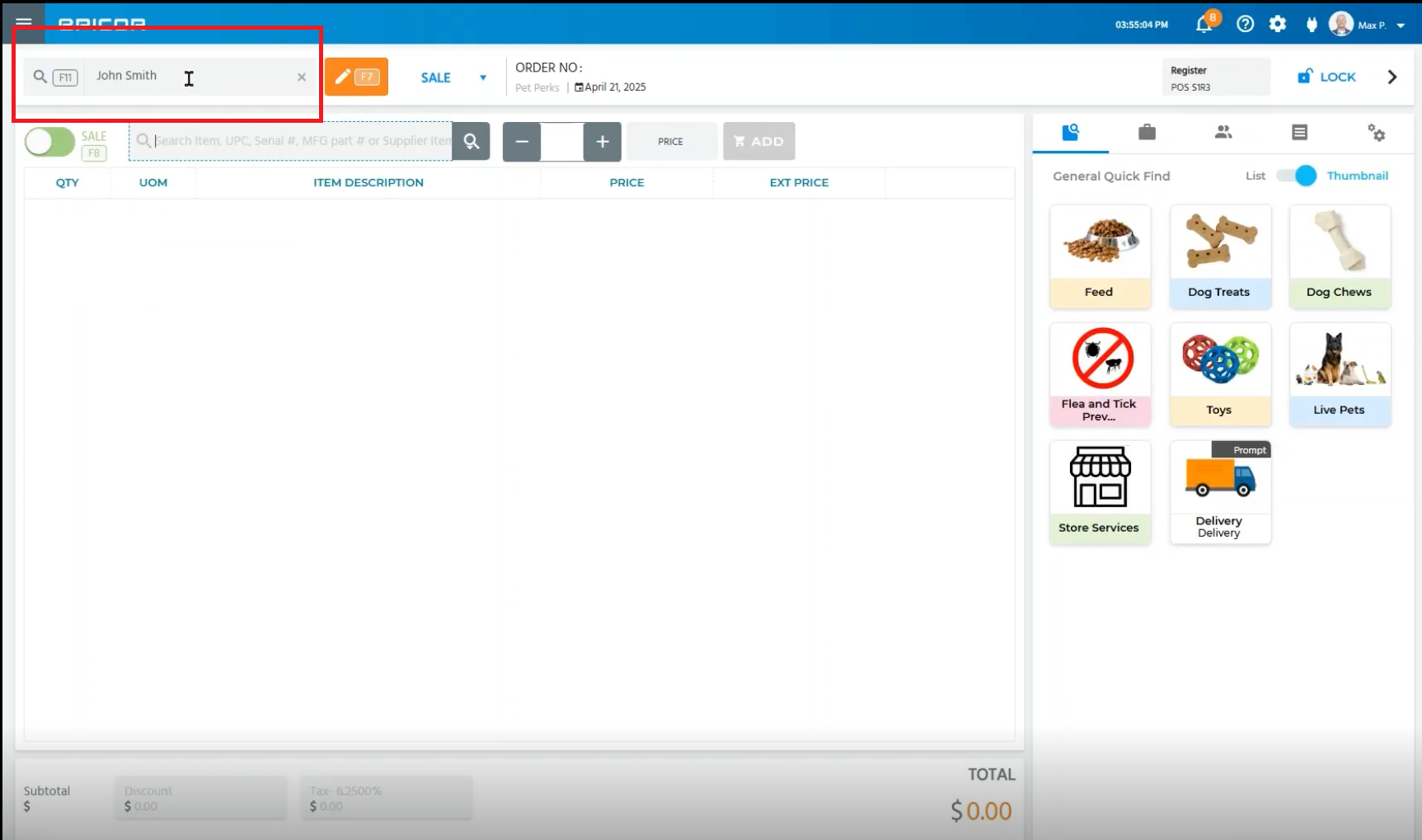Screen dimensions: 1422x840
Task: Click the power plug status icon
Action: click(x=1312, y=24)
